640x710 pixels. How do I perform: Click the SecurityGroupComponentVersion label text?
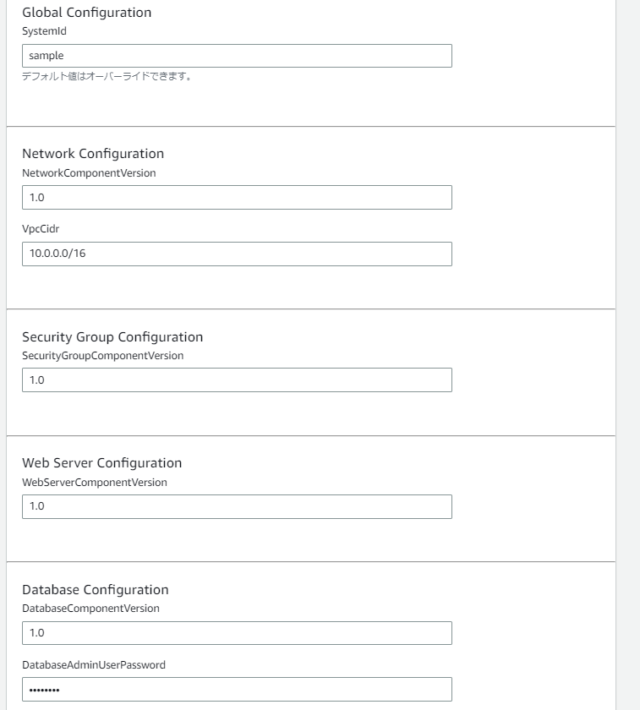(x=103, y=356)
